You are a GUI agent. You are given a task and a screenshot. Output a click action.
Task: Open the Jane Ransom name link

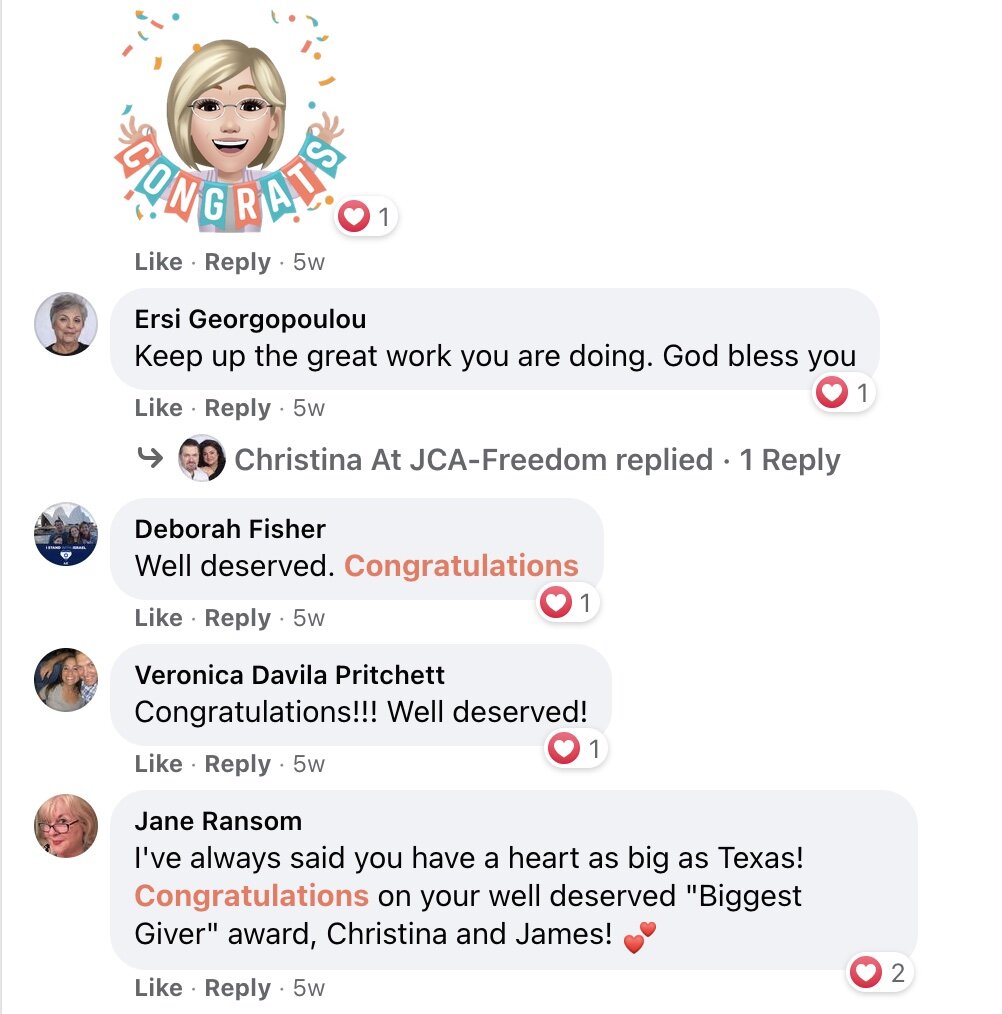pos(218,821)
